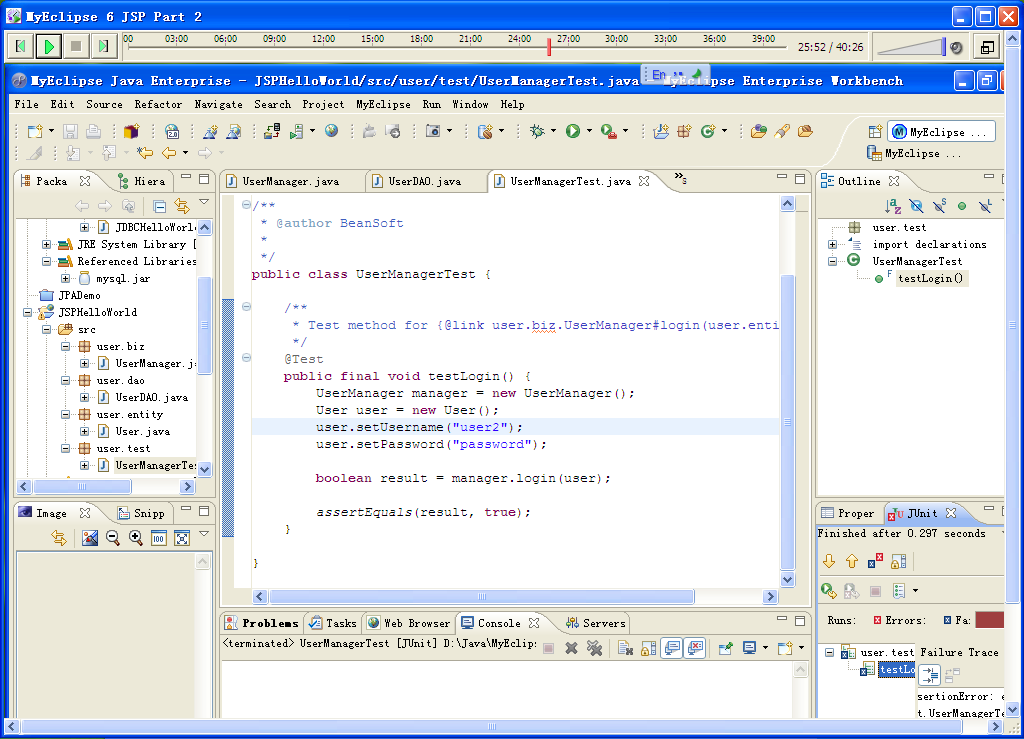
Task: Click the New Java Package icon
Action: point(684,131)
